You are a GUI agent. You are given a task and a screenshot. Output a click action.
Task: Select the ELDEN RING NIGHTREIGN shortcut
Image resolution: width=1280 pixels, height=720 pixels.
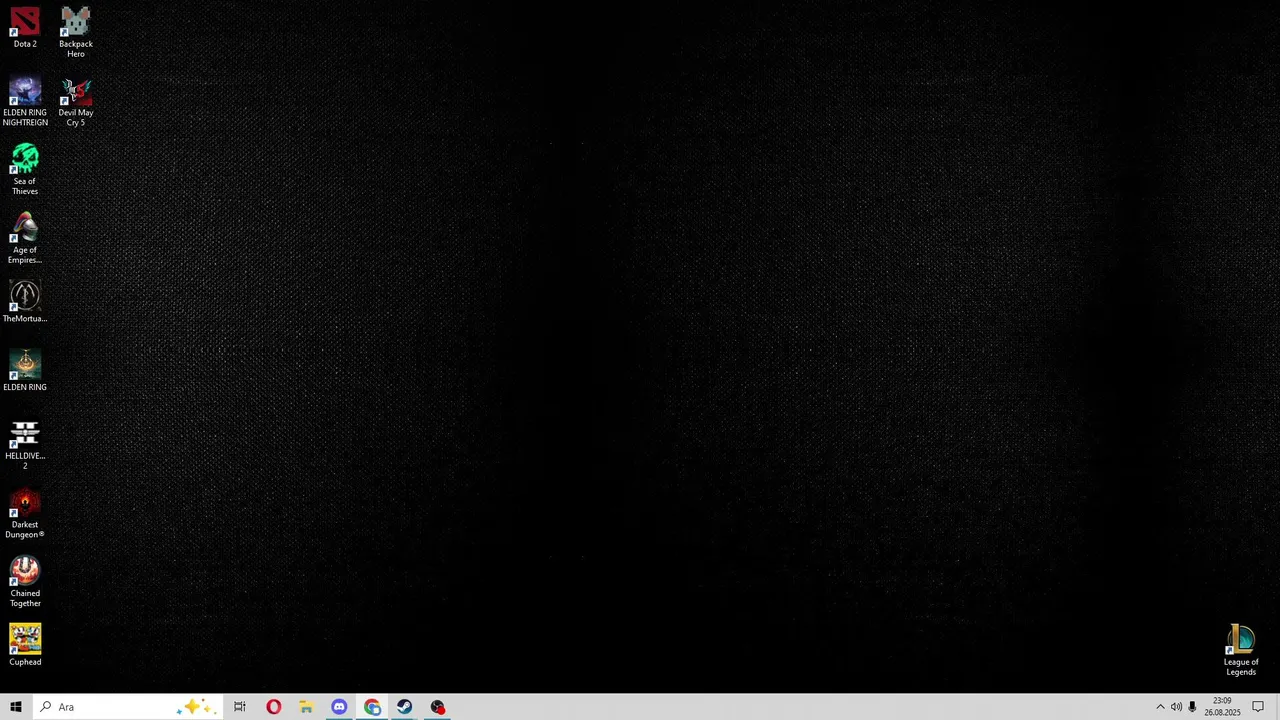25,102
